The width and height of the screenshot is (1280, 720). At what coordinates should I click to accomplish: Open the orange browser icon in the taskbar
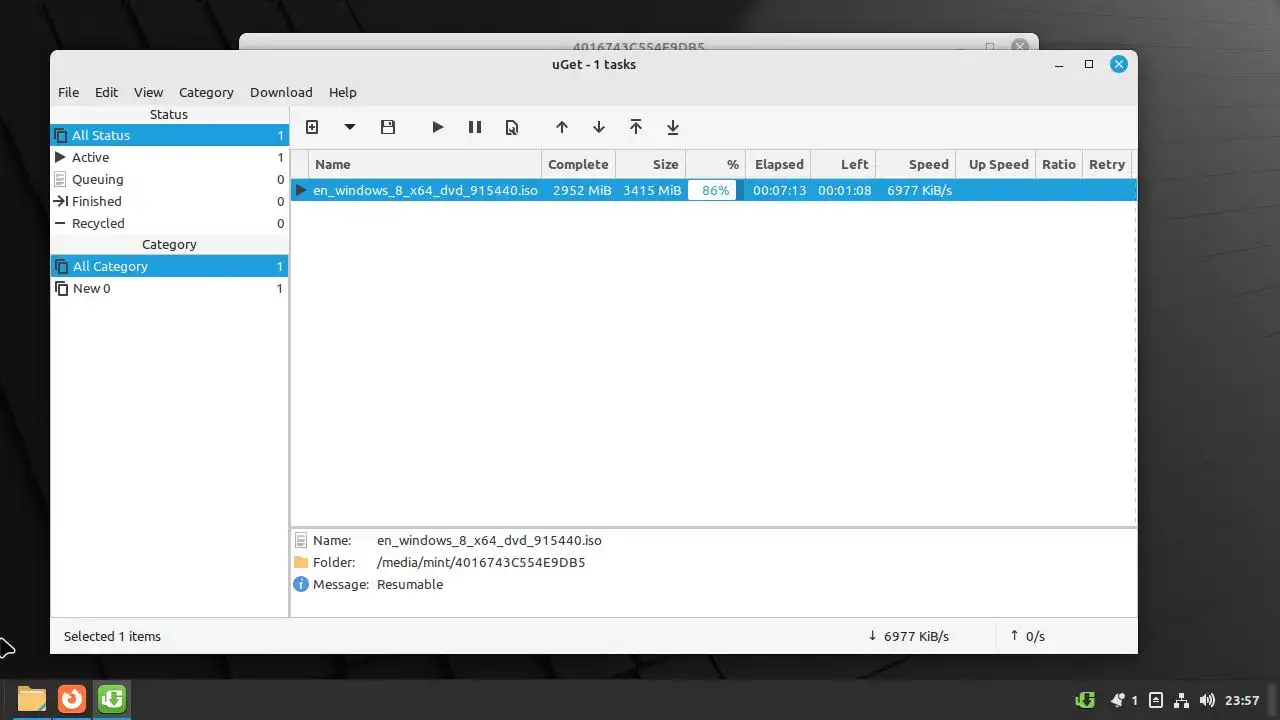[72, 699]
